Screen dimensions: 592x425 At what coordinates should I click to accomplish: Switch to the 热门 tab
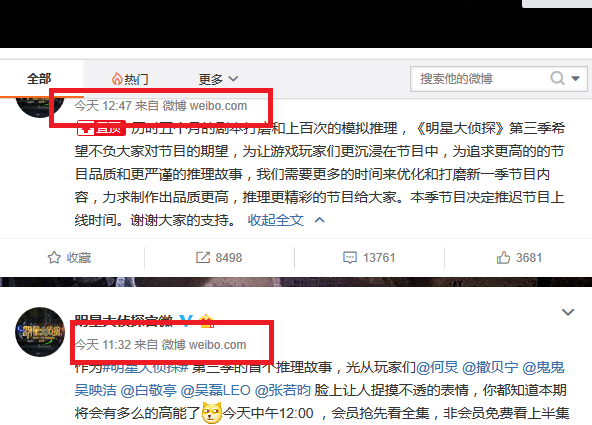[130, 79]
